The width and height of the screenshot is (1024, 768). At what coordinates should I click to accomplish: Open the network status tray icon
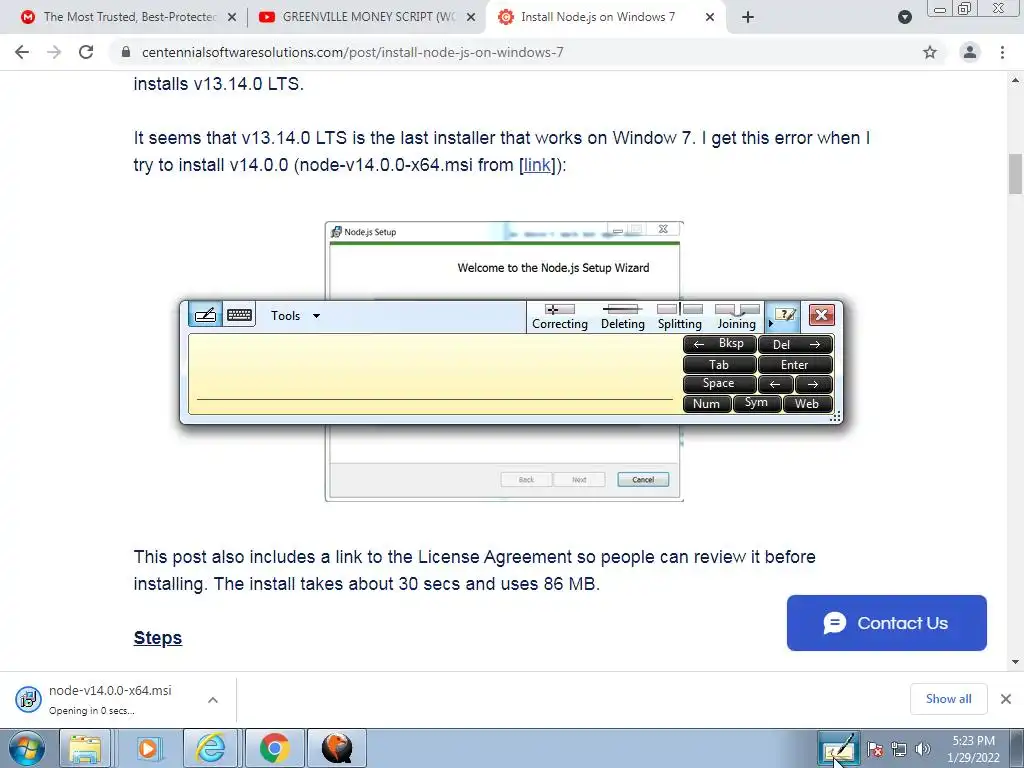[899, 749]
